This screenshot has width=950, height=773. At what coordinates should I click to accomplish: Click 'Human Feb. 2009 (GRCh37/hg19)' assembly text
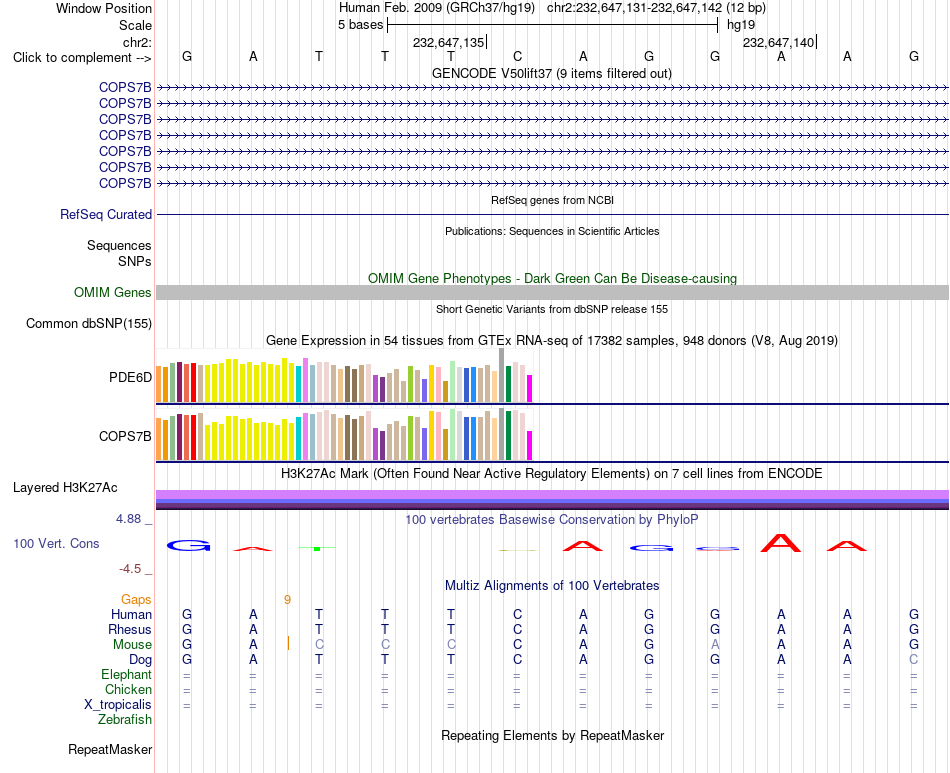pos(437,8)
